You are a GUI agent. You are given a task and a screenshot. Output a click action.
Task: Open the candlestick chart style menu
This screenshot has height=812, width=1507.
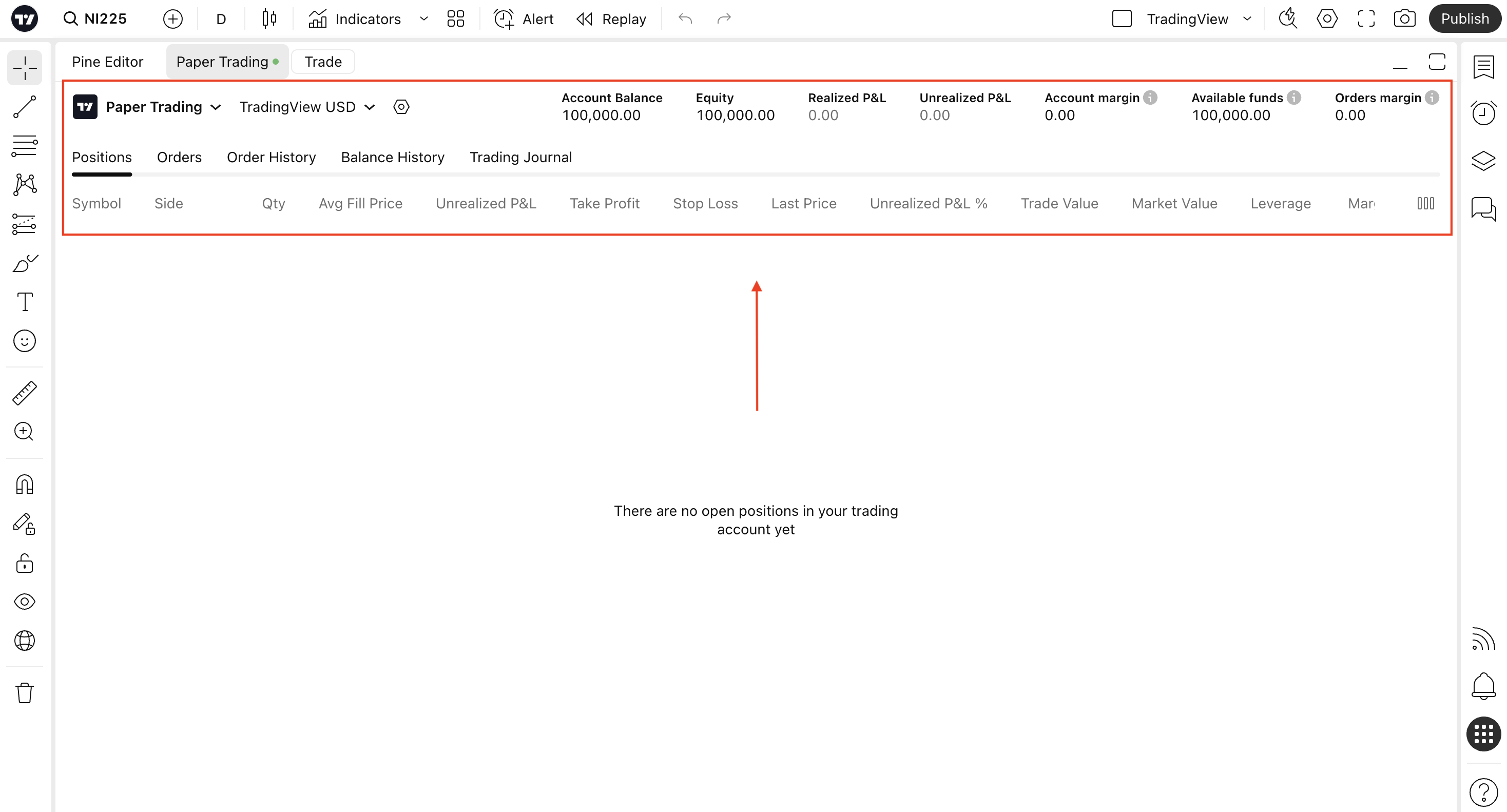[269, 18]
